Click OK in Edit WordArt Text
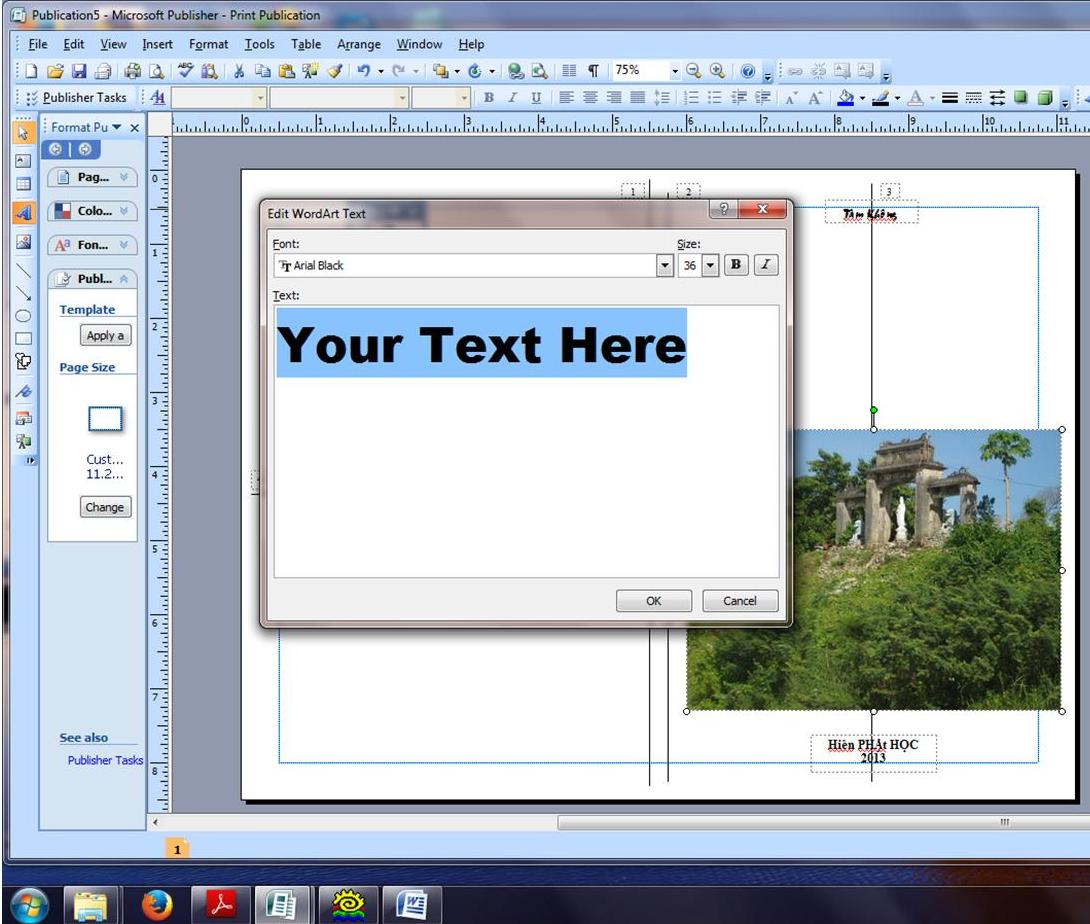The image size is (1090, 924). click(653, 601)
